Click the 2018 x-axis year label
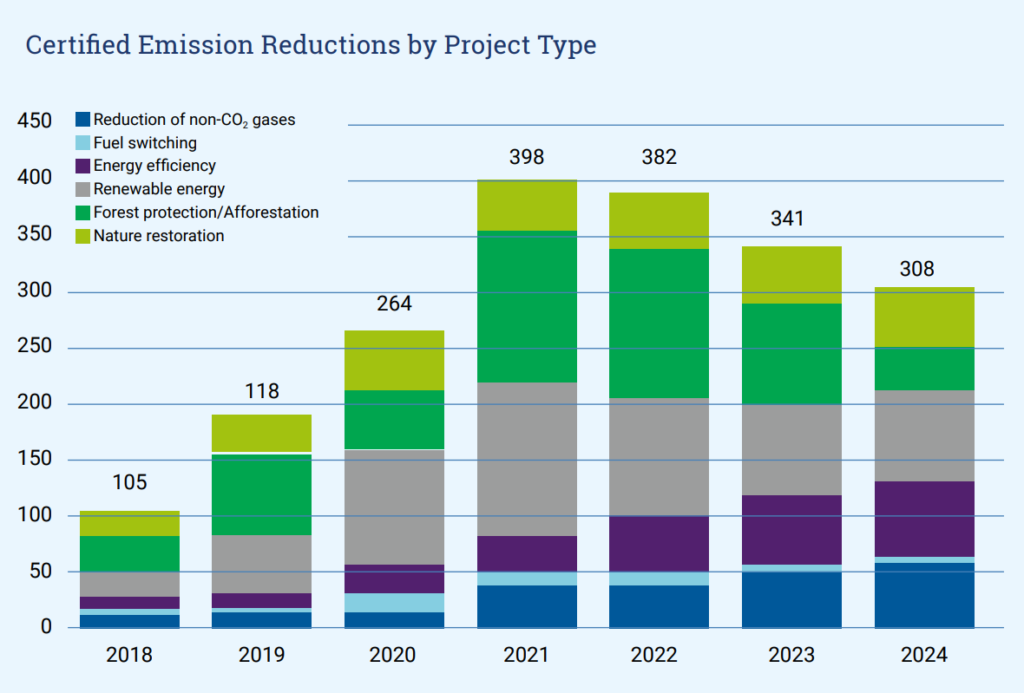This screenshot has height=693, width=1024. pos(129,656)
